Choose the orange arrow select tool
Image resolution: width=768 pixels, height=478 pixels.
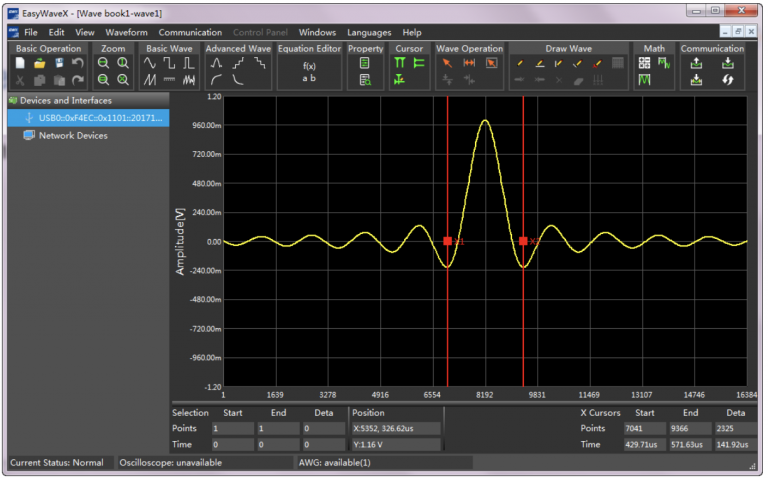(x=447, y=63)
